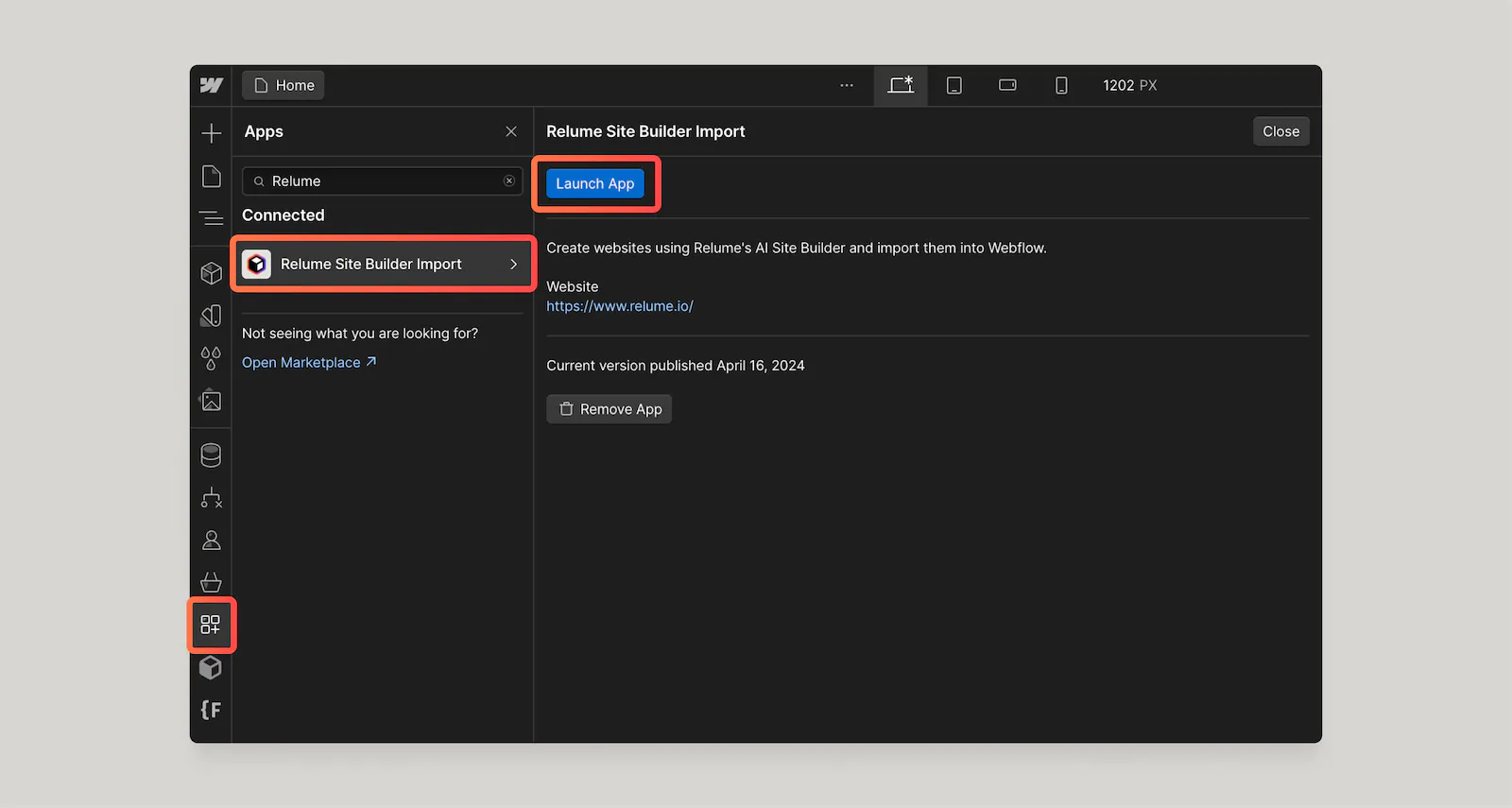This screenshot has height=808, width=1512.
Task: Switch to tablet breakpoint icon
Action: coord(954,85)
